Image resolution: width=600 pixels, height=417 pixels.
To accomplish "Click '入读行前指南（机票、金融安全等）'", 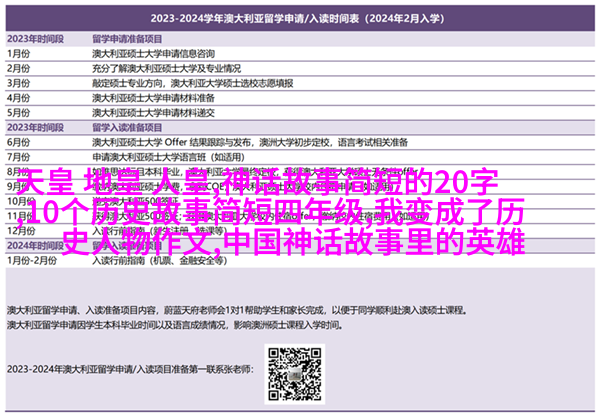I will pyautogui.click(x=160, y=261).
